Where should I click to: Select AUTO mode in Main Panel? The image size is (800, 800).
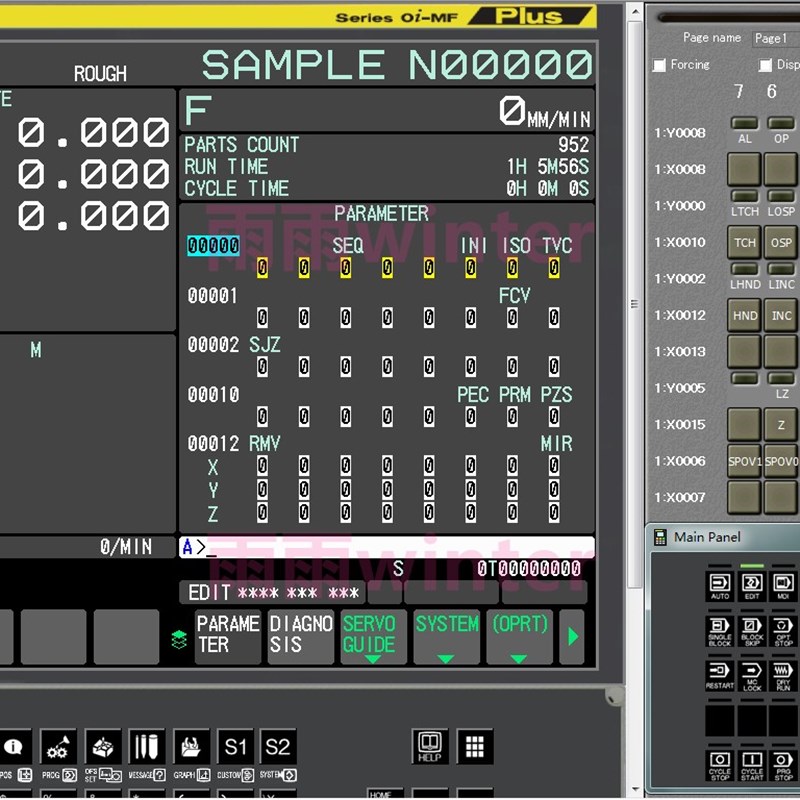pyautogui.click(x=720, y=586)
